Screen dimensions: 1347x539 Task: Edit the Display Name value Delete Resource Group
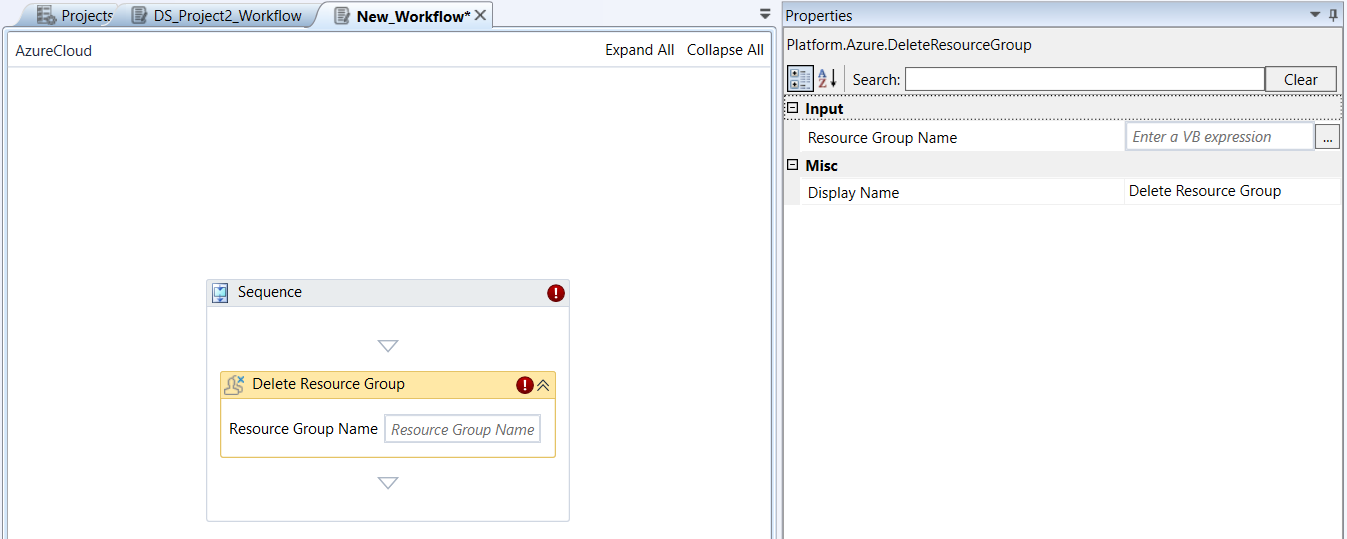1232,191
